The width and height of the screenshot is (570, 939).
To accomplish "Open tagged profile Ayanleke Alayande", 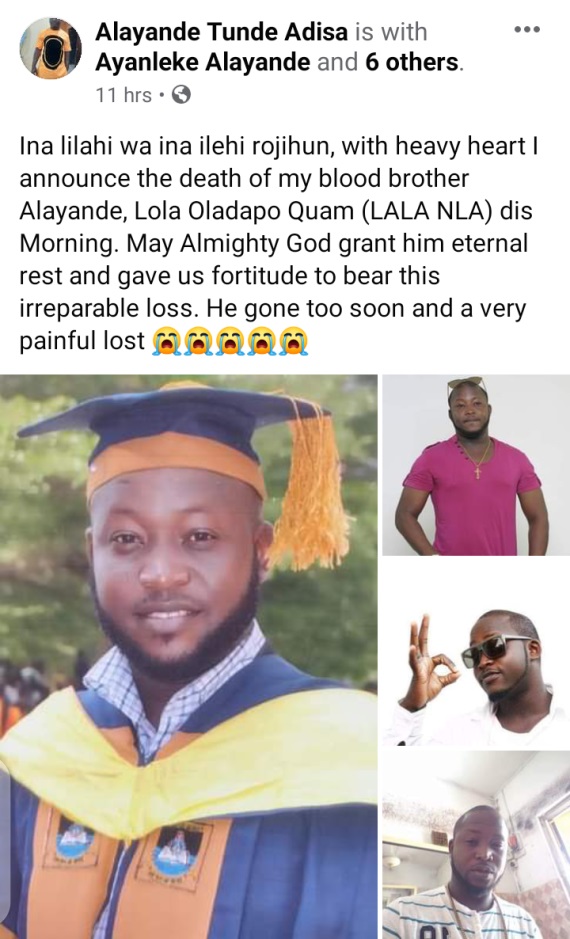I will pos(203,62).
